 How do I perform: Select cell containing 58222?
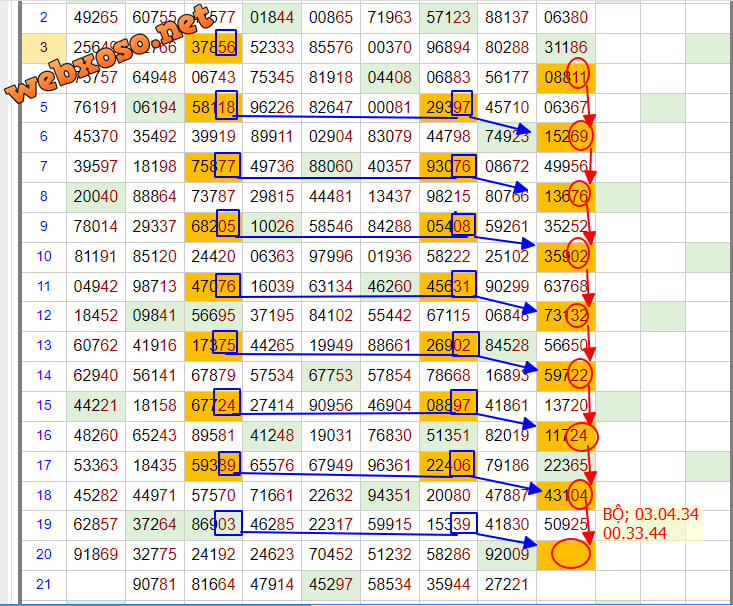(x=448, y=256)
